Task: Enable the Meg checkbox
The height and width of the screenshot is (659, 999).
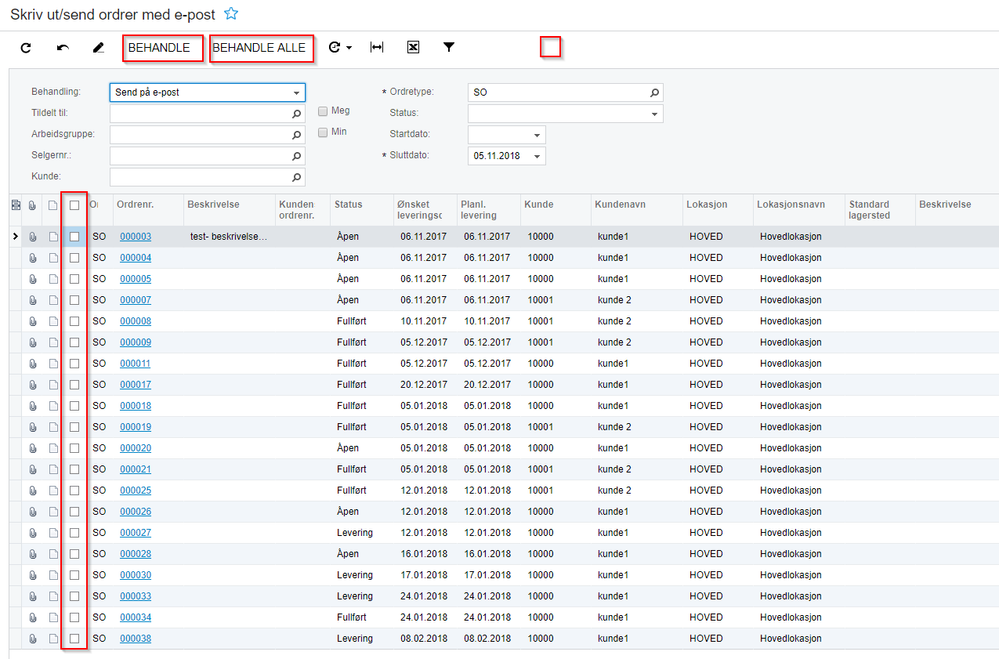Action: click(x=323, y=111)
